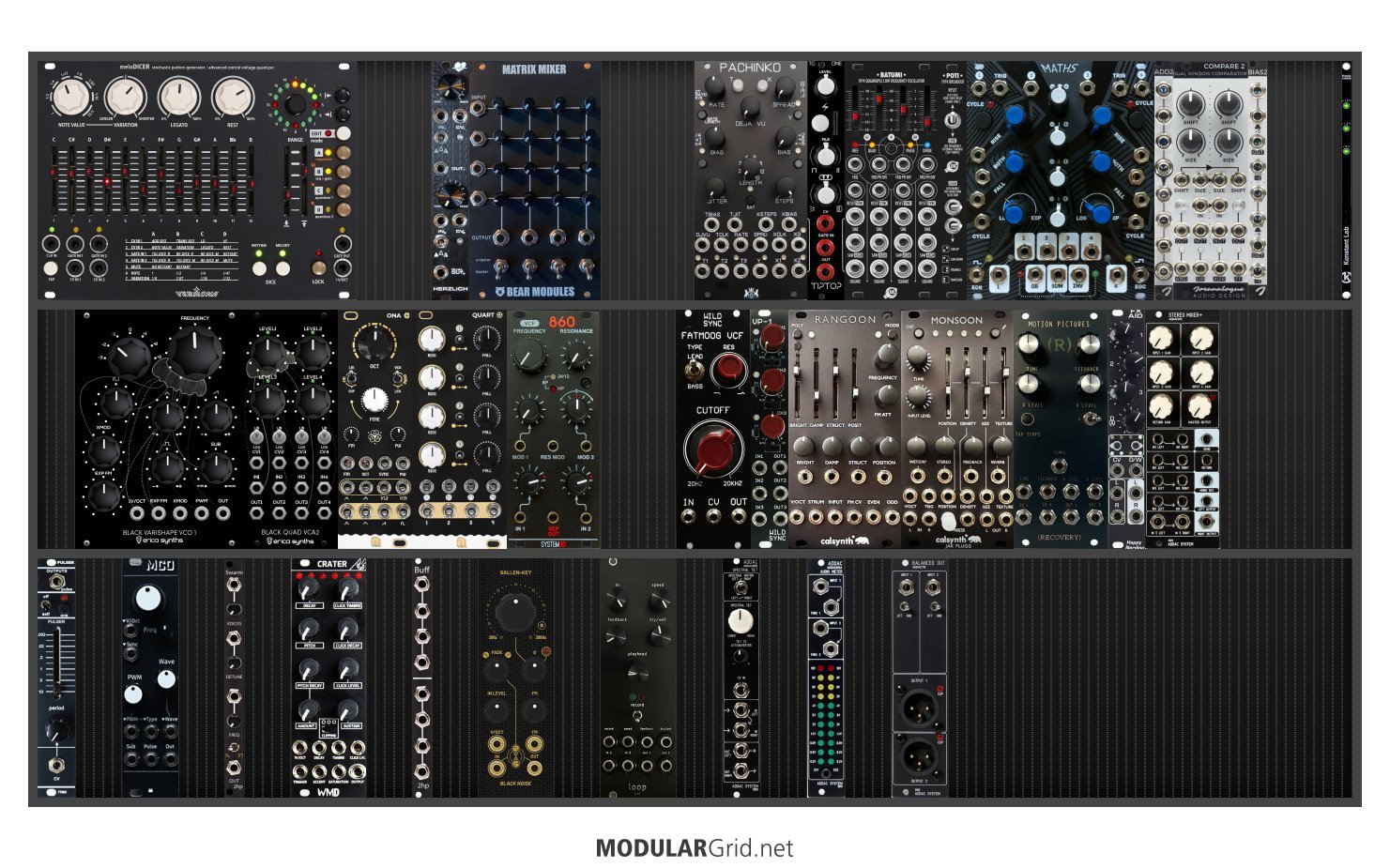Flip the leftmost unipolar/bipolar switch on Matrix Mixer
This screenshot has width=1390, height=868.
point(500,268)
